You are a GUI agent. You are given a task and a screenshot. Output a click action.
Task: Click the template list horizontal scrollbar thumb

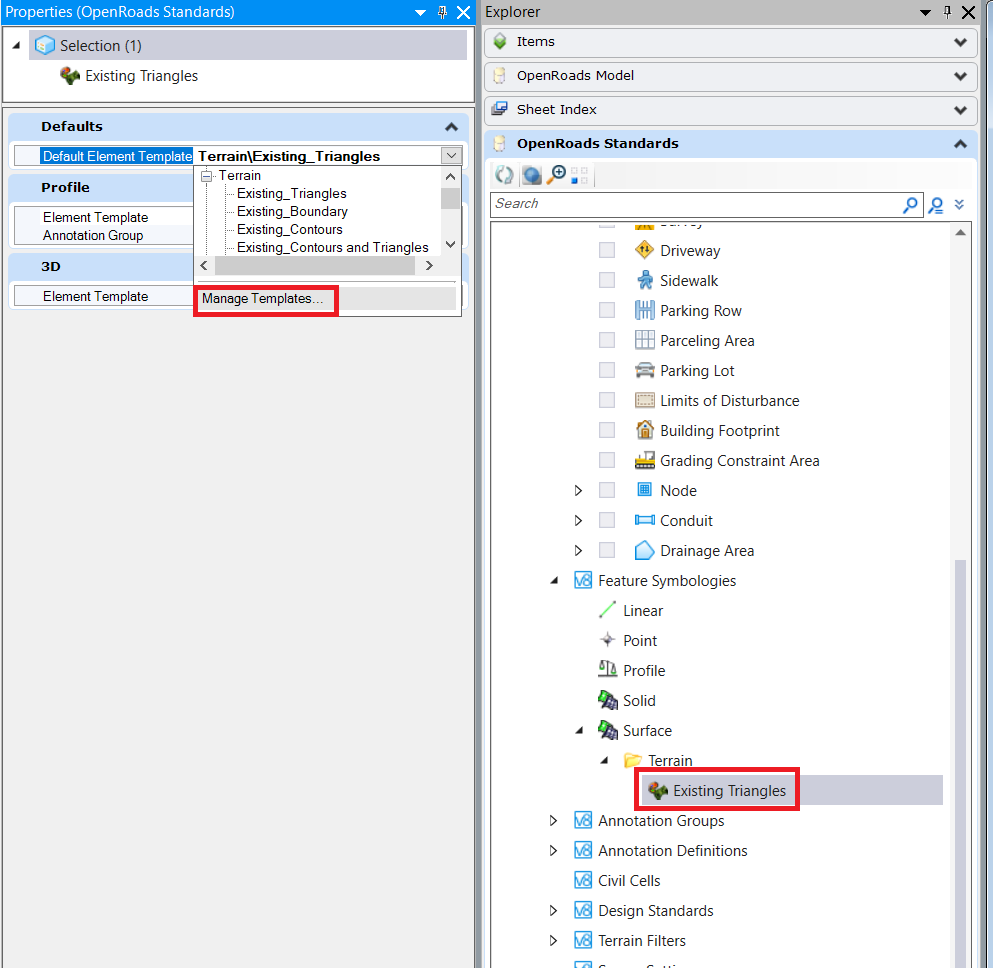coord(315,266)
